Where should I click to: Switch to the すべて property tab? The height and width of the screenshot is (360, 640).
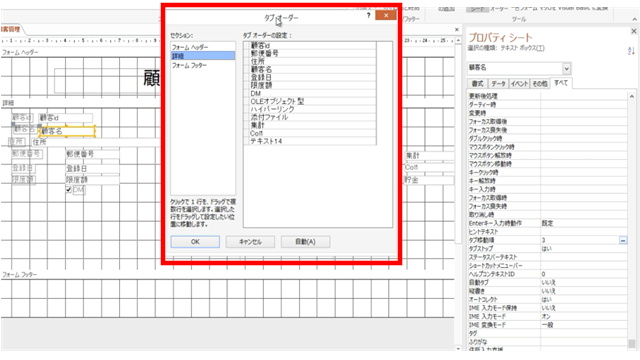[561, 83]
